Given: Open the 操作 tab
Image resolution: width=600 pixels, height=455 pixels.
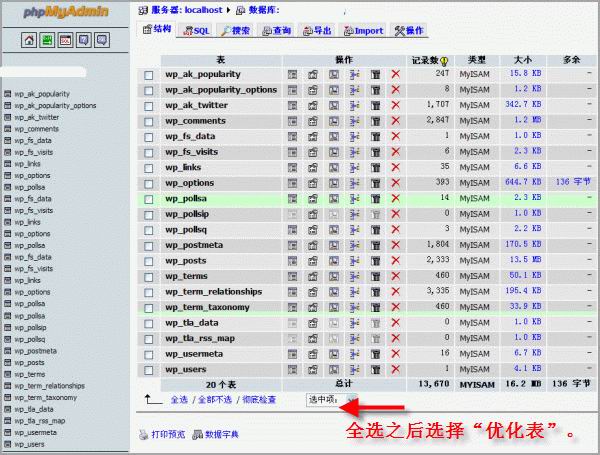Looking at the screenshot, I should [x=409, y=31].
